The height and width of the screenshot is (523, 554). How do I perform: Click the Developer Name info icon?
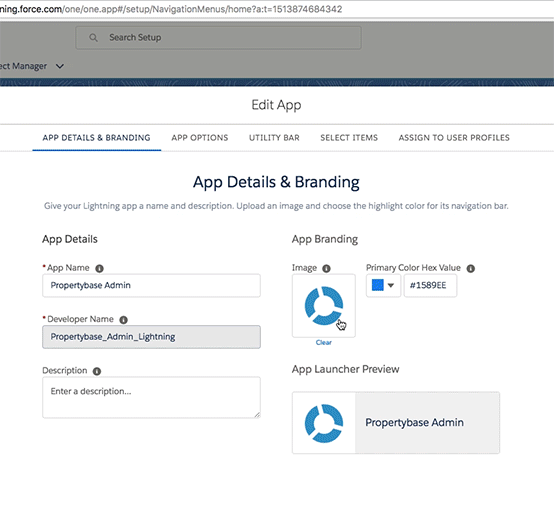pos(123,320)
